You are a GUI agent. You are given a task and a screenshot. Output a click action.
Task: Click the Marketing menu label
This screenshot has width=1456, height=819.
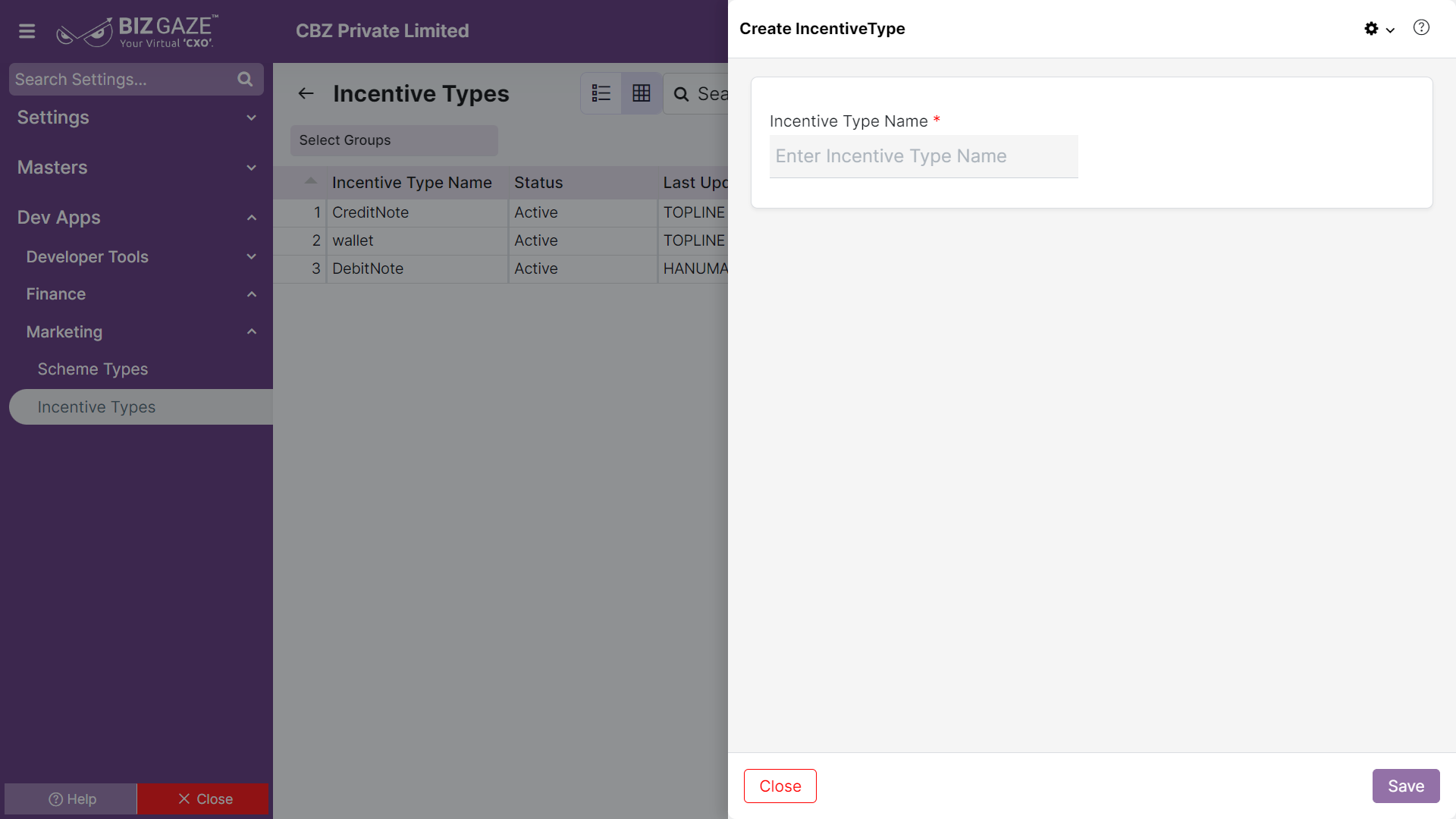pos(64,332)
